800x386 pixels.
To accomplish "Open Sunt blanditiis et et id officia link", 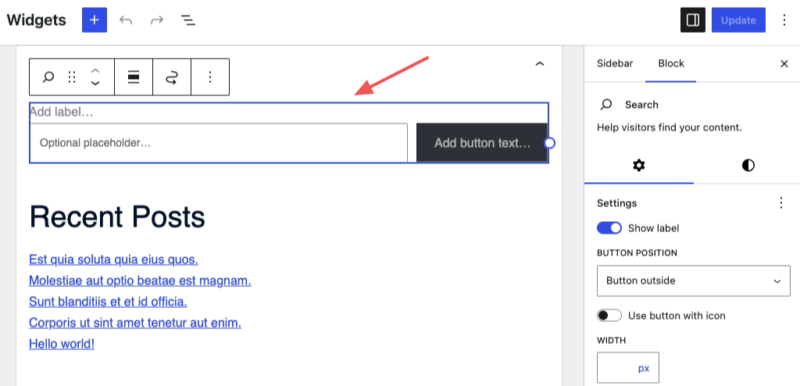I will [108, 302].
